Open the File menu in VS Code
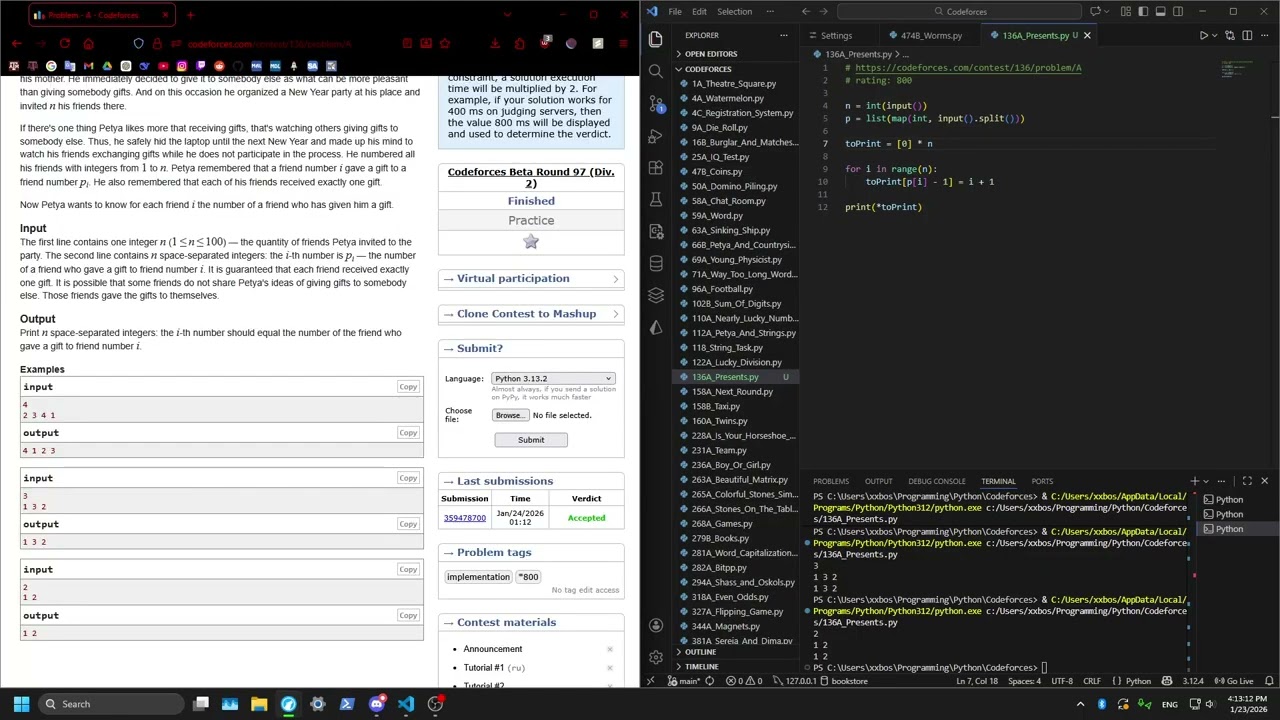 coord(675,11)
